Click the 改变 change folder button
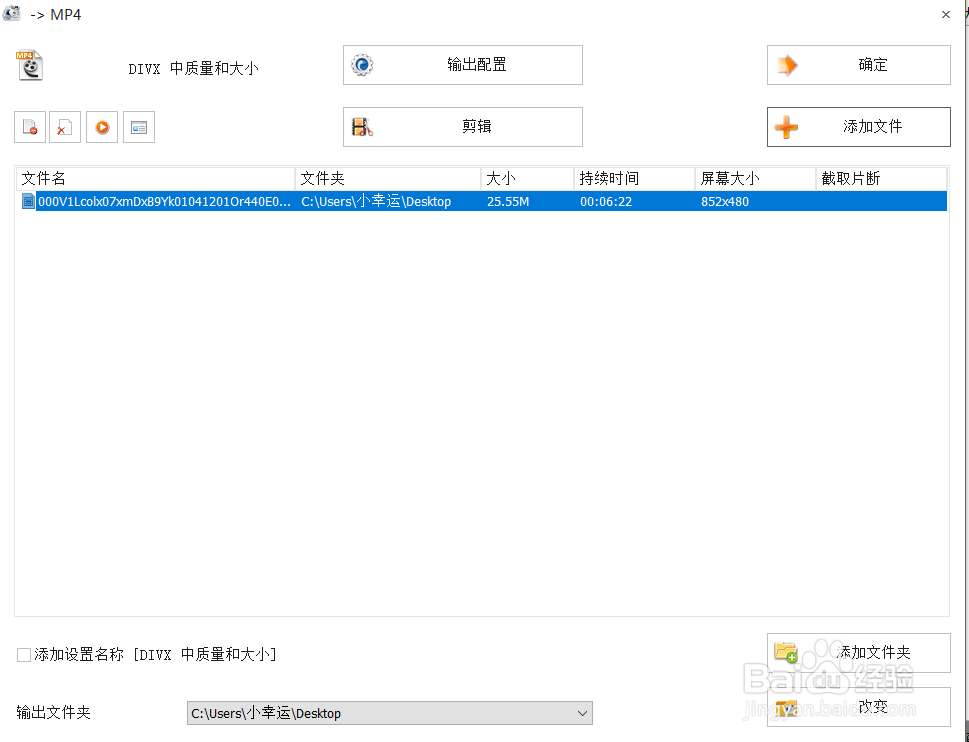969x742 pixels. point(858,707)
